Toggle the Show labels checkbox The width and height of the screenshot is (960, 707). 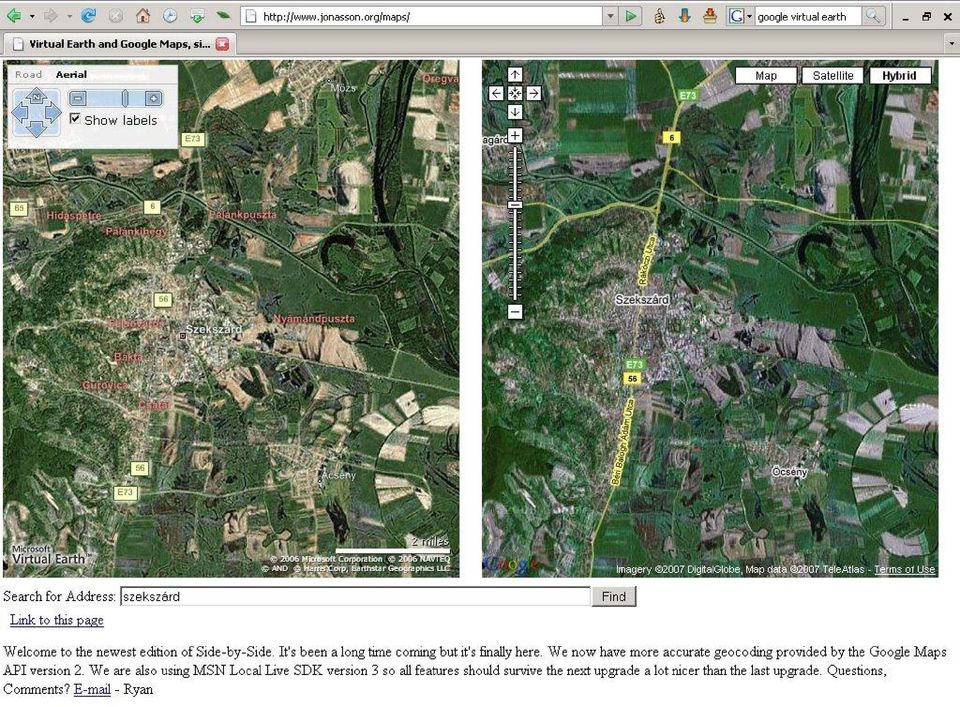click(75, 119)
